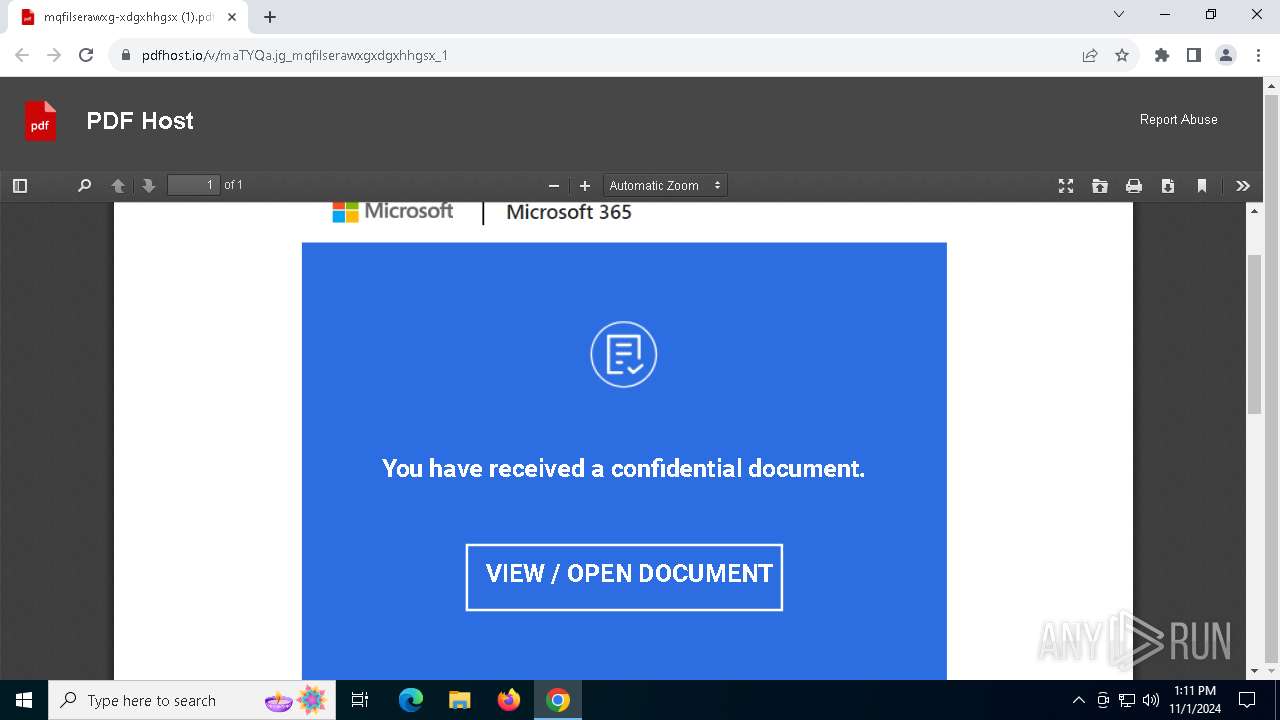The image size is (1280, 720).
Task: Click the PDF Host logo icon
Action: 41,121
